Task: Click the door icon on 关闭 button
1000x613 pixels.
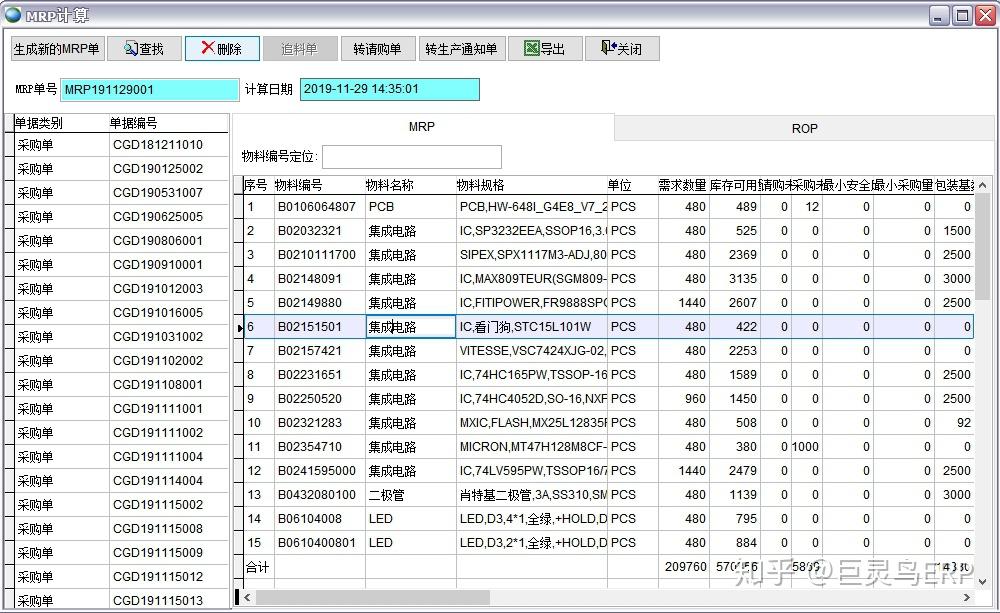Action: pos(608,47)
